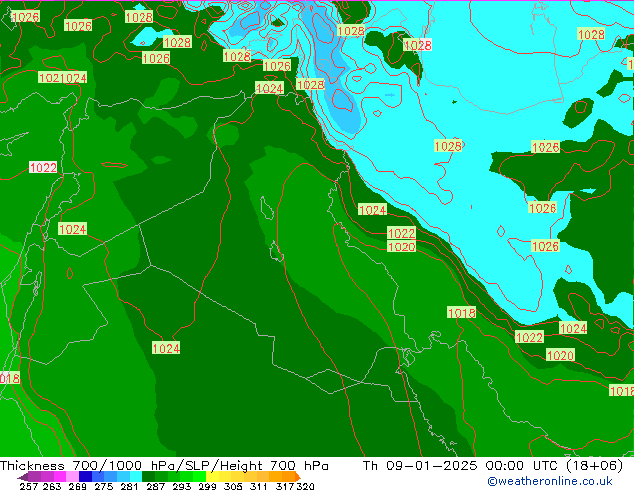Click the dark green legend swatch above 287
634x490 pixels.
coord(148,476)
